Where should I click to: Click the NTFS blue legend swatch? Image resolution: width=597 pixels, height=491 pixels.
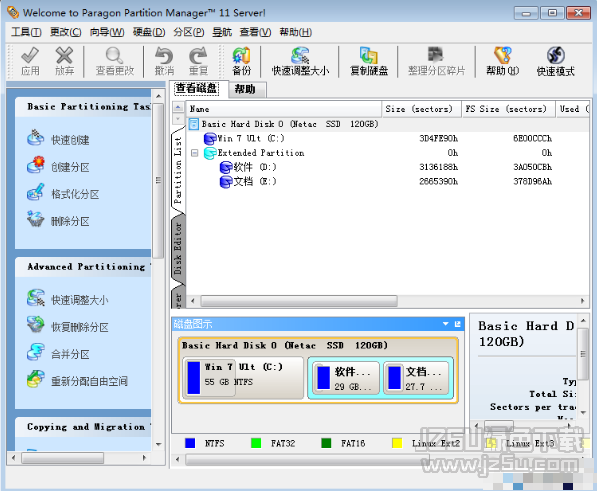click(190, 443)
